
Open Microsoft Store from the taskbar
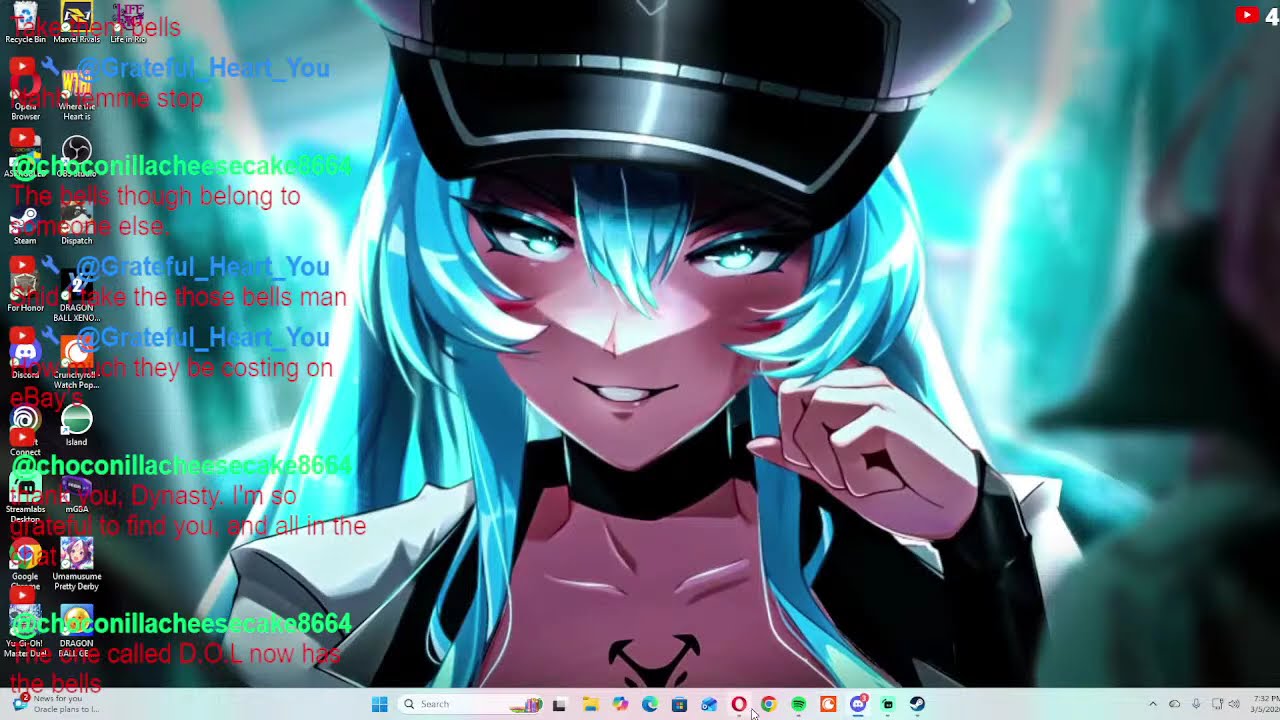(679, 704)
